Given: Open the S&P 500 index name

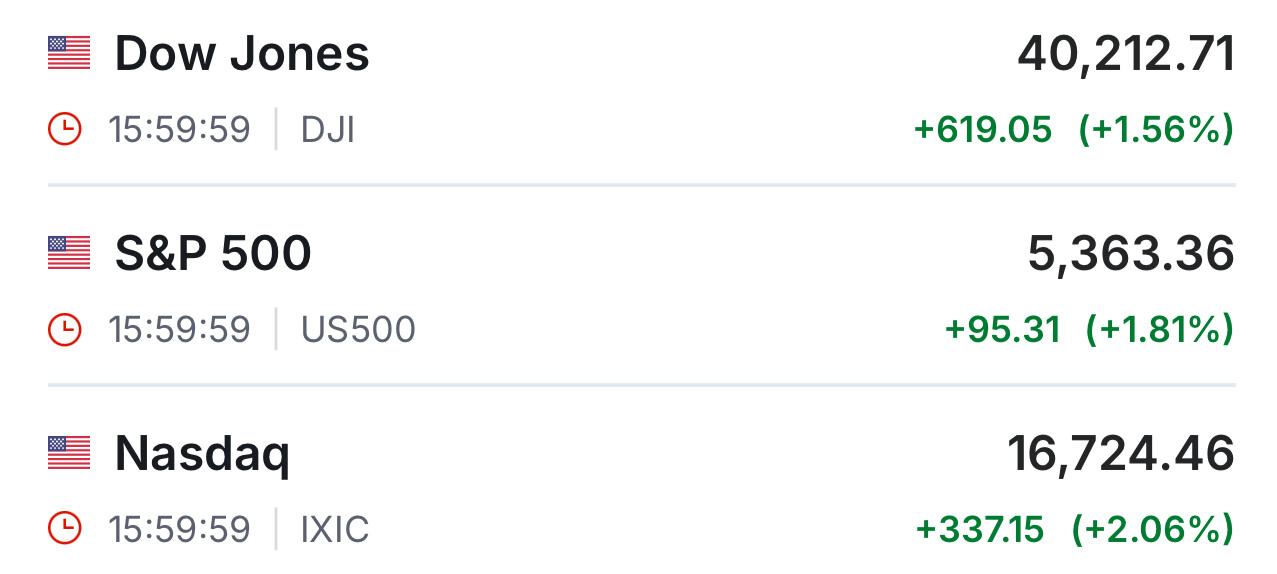Looking at the screenshot, I should click(213, 254).
